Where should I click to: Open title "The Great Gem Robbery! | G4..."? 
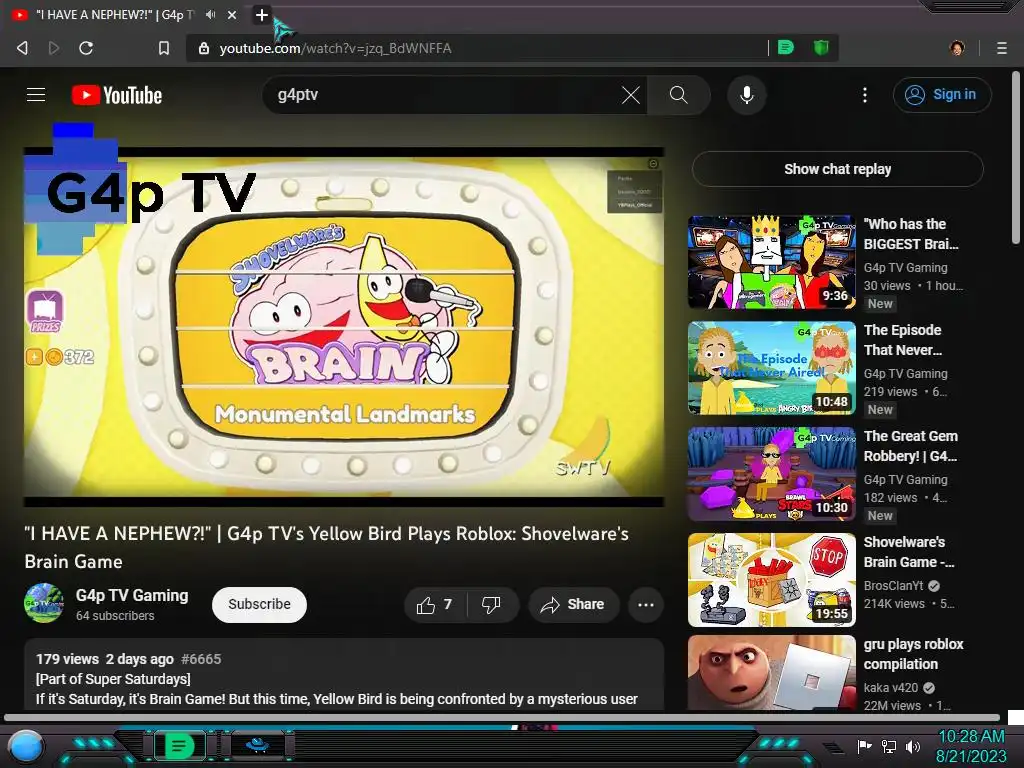[911, 446]
